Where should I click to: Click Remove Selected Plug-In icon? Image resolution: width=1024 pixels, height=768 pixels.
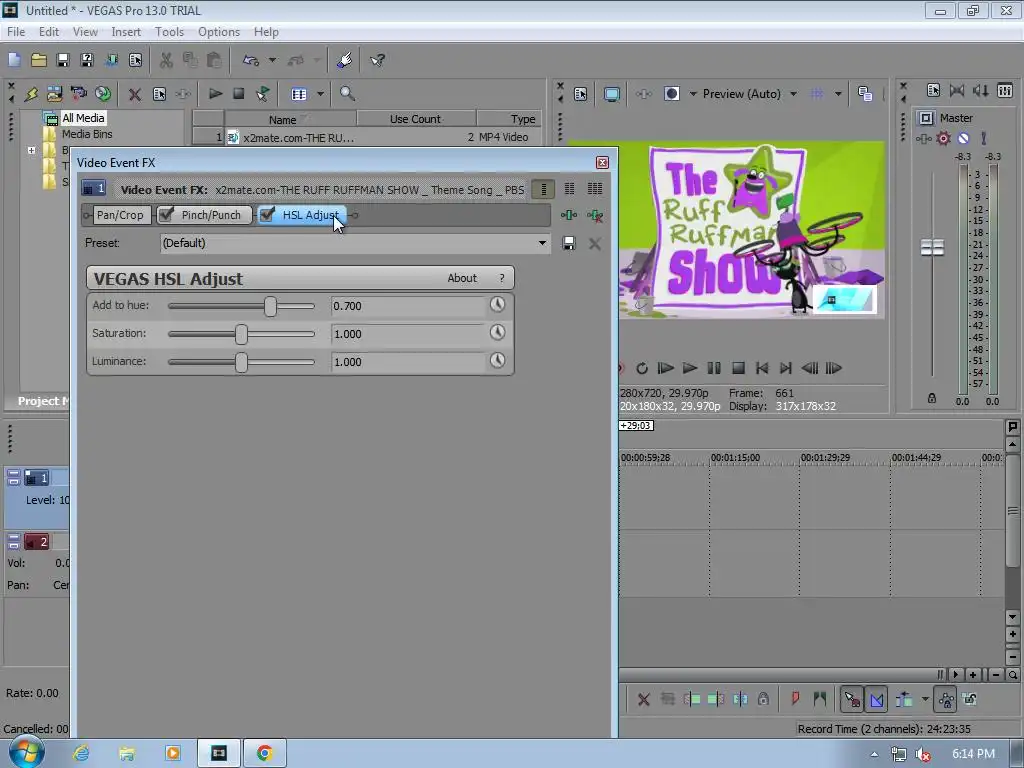(x=595, y=215)
